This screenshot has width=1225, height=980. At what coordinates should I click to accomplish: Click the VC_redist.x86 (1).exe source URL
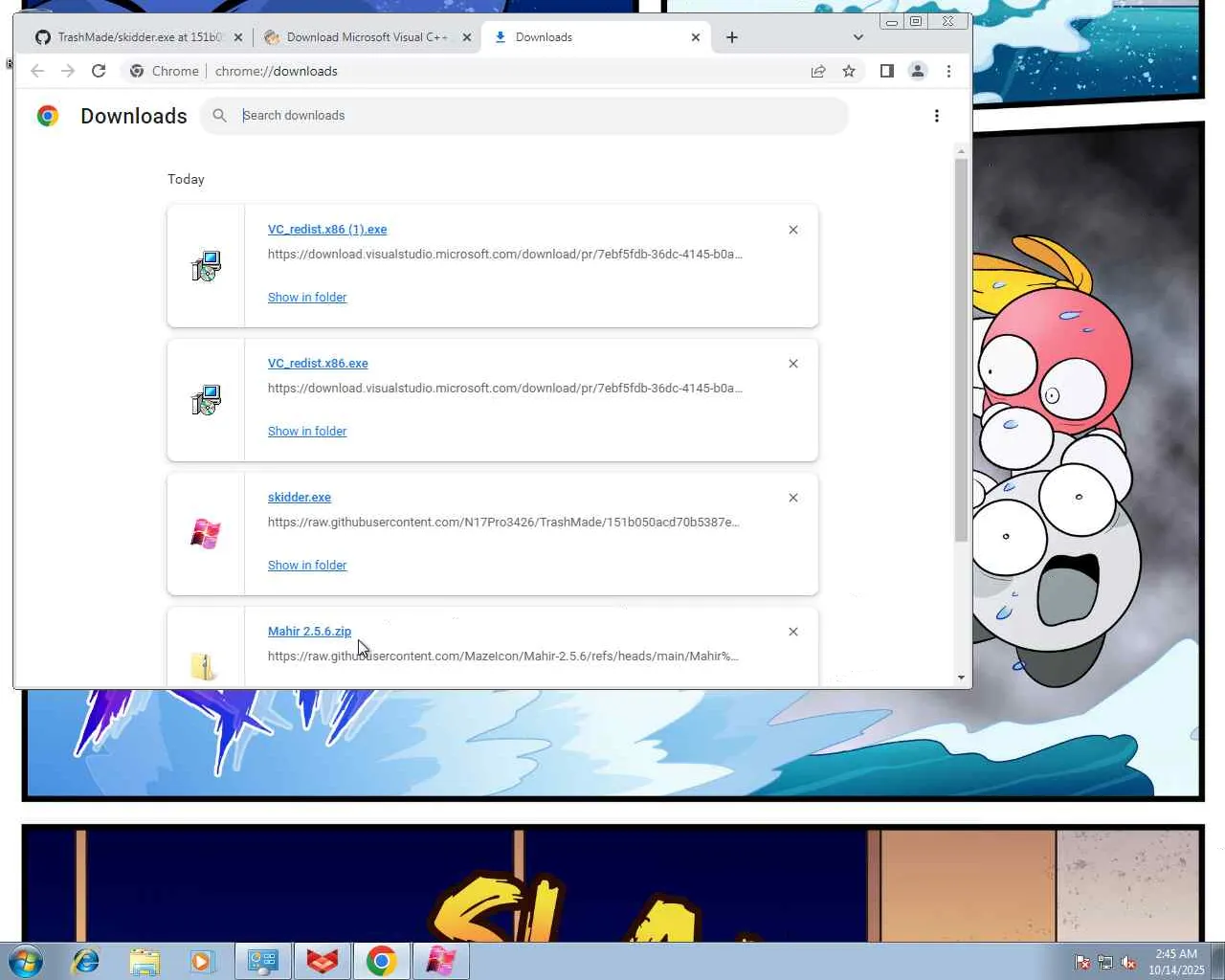[505, 255]
